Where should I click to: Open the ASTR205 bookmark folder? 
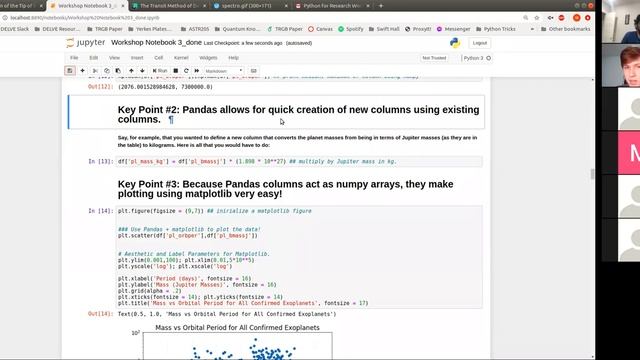pyautogui.click(x=195, y=29)
